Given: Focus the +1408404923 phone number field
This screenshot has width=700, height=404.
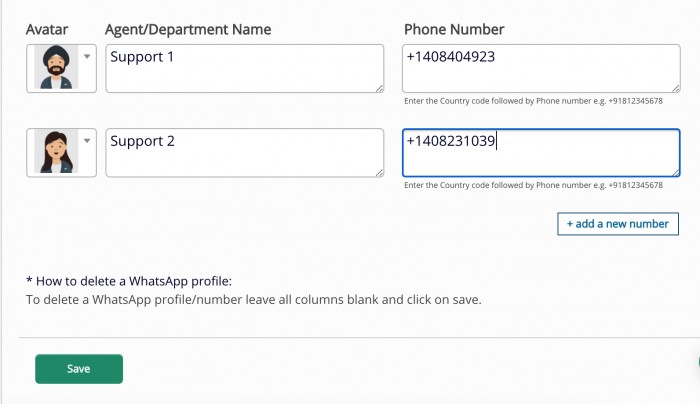Looking at the screenshot, I should point(541,68).
